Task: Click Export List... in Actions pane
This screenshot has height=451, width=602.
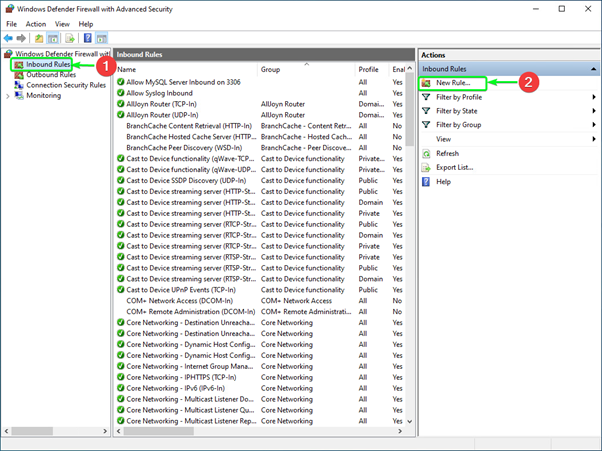Action: [x=455, y=168]
